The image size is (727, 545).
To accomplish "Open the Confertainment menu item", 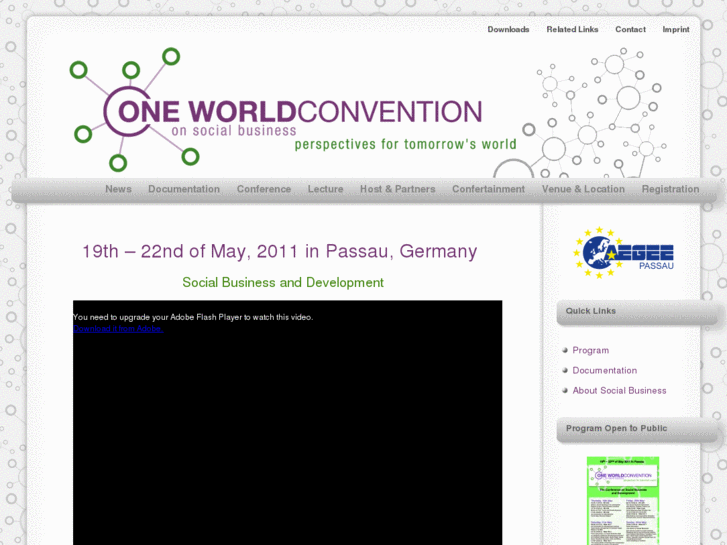I will [x=488, y=189].
